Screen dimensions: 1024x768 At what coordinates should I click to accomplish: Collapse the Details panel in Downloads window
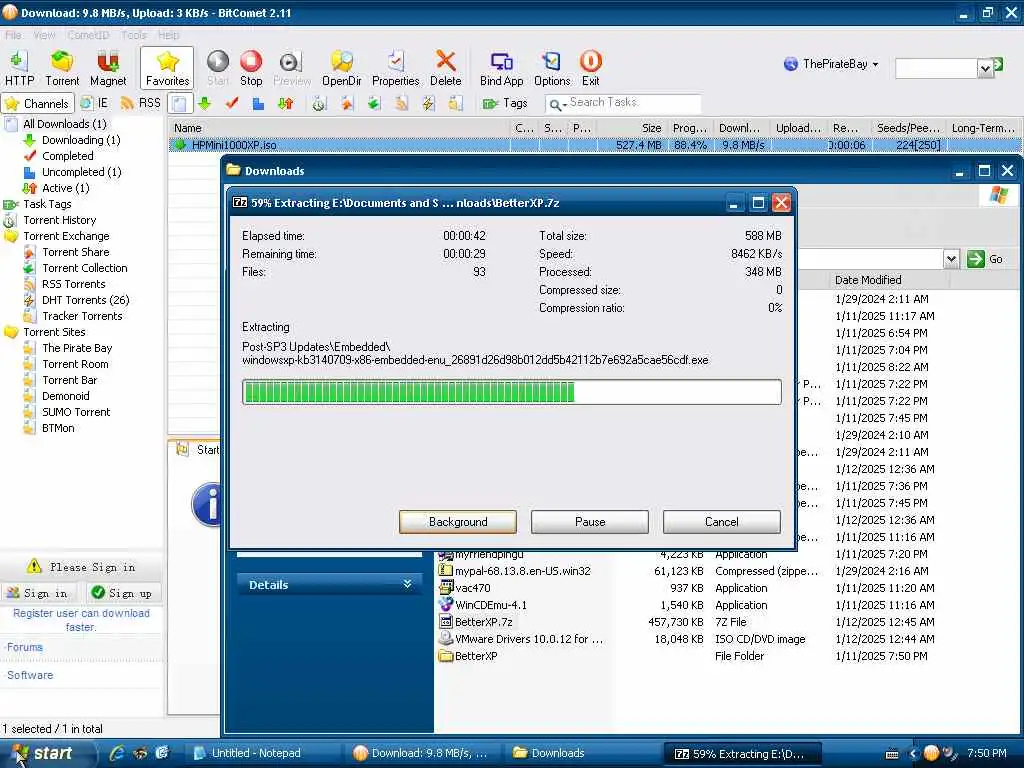tap(407, 584)
